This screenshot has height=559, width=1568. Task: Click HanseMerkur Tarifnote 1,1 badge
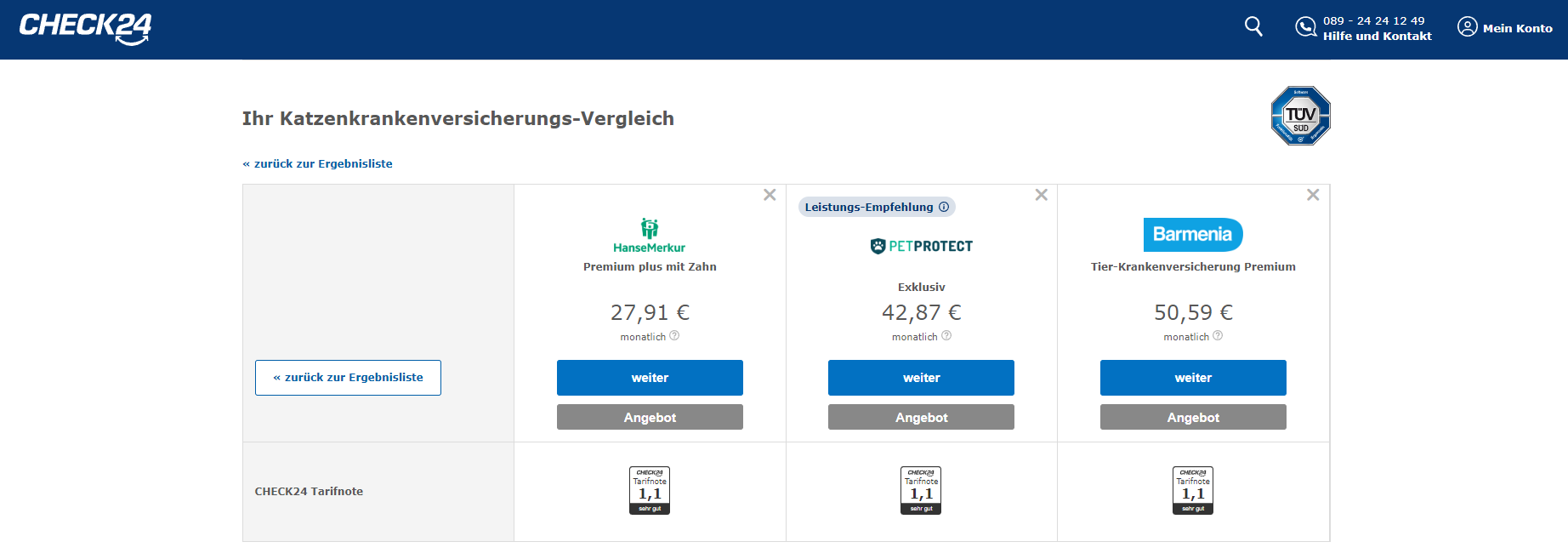650,491
